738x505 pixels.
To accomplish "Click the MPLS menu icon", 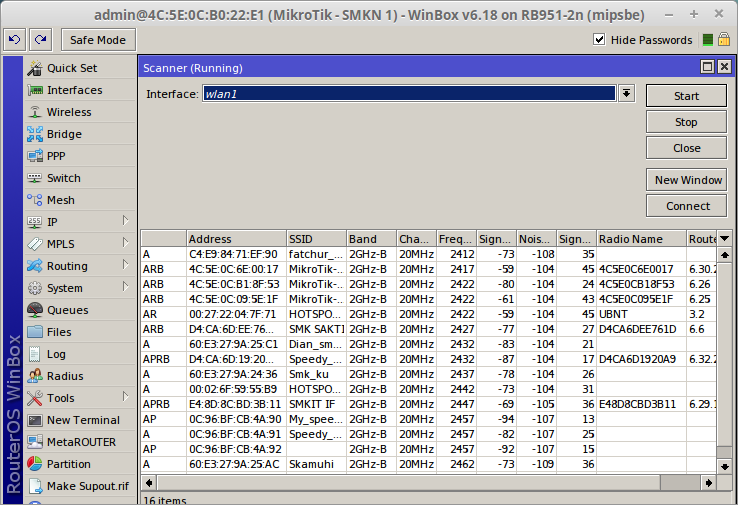I will [x=35, y=244].
